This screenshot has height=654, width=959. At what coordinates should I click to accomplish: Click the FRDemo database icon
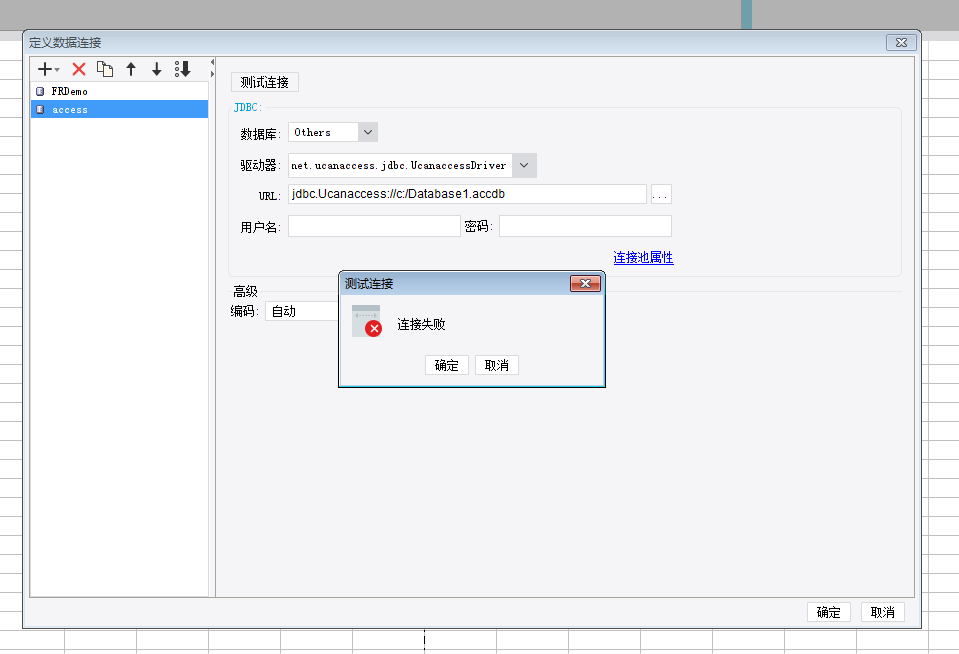point(40,91)
